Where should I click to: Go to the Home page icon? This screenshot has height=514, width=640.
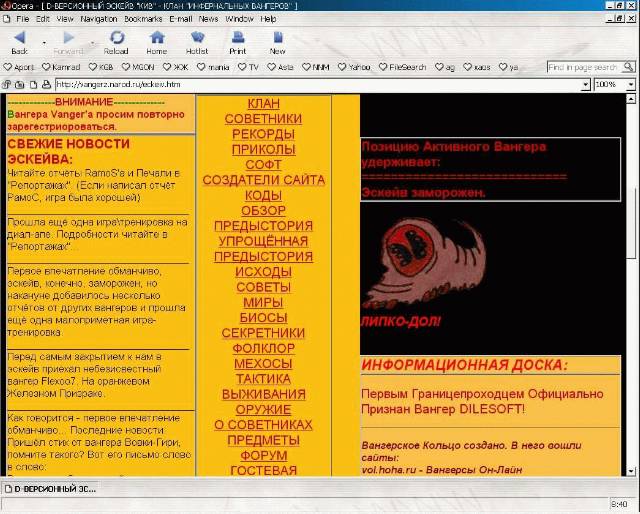coord(157,38)
